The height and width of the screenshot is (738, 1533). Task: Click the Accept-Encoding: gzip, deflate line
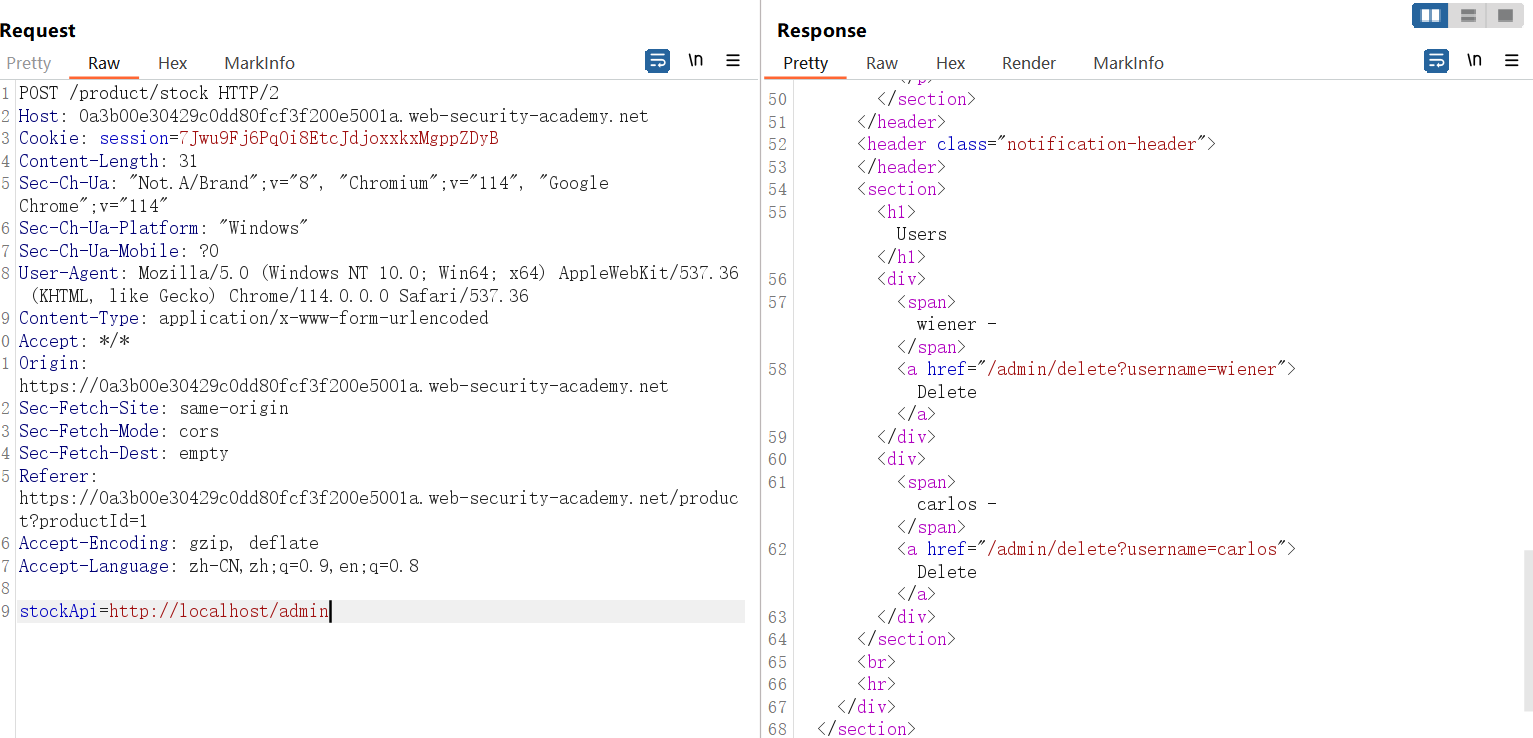[x=169, y=543]
